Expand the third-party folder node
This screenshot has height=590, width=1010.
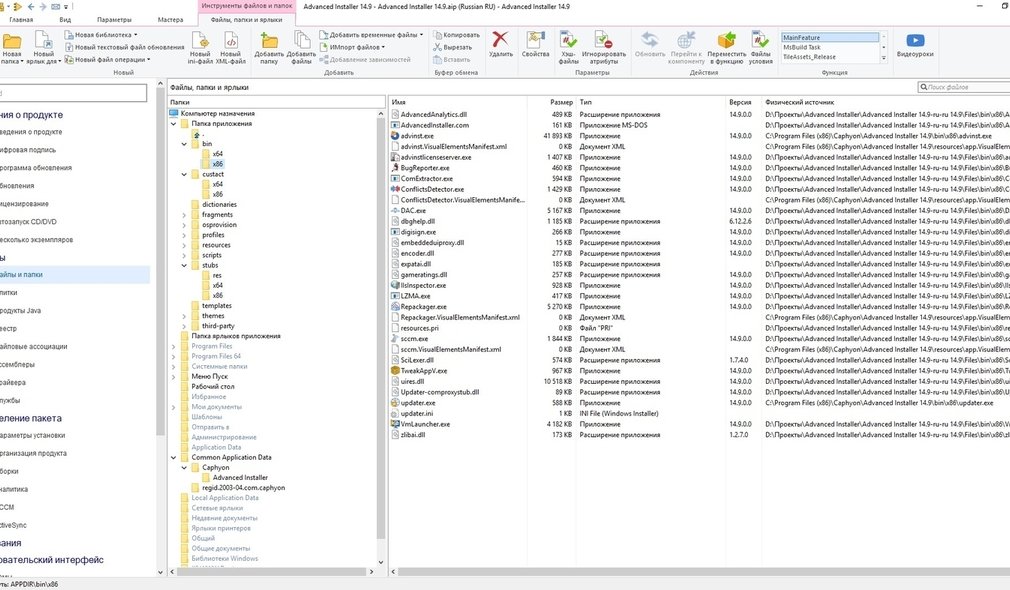pyautogui.click(x=184, y=327)
